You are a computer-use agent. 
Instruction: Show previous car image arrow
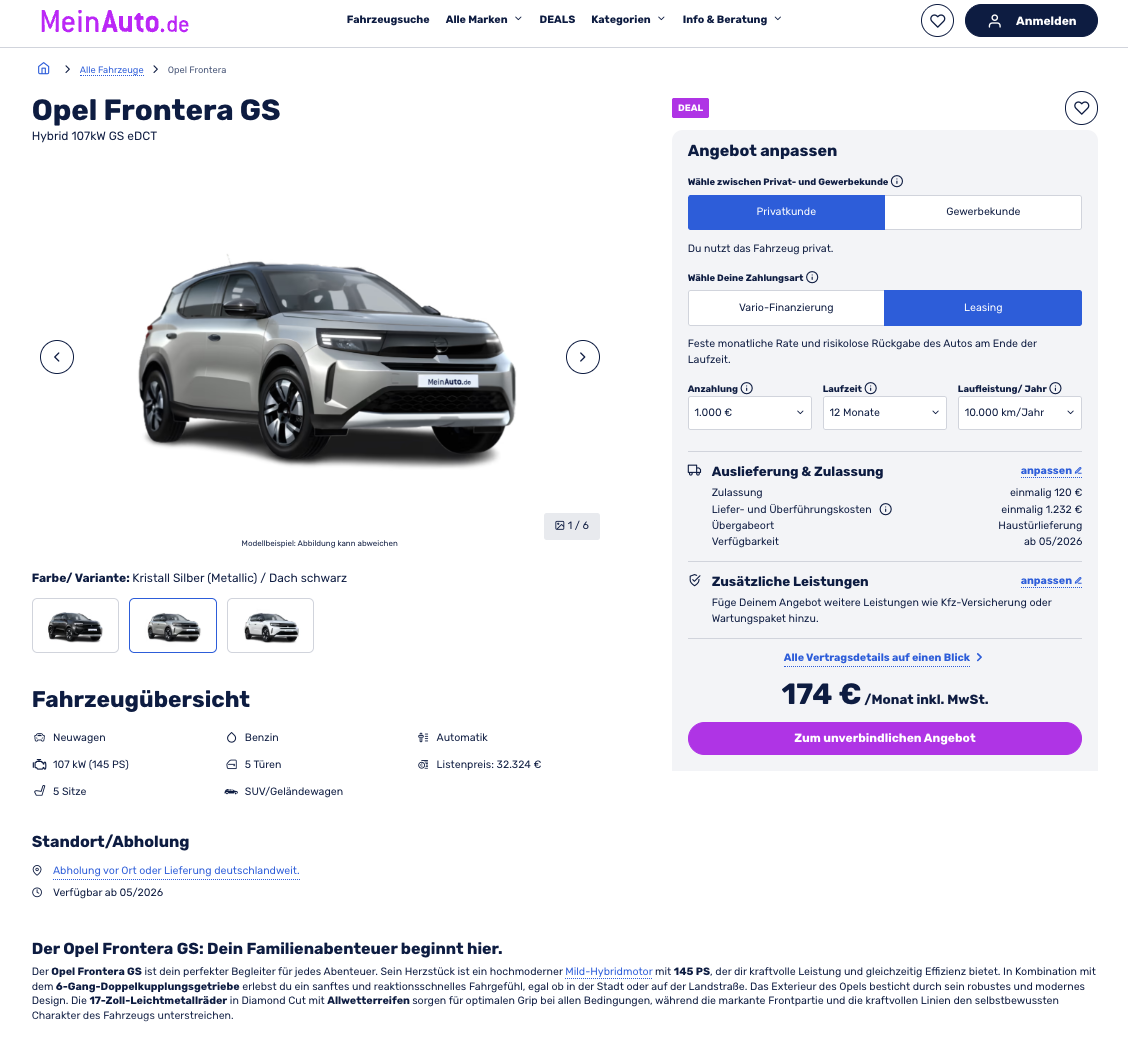[57, 357]
